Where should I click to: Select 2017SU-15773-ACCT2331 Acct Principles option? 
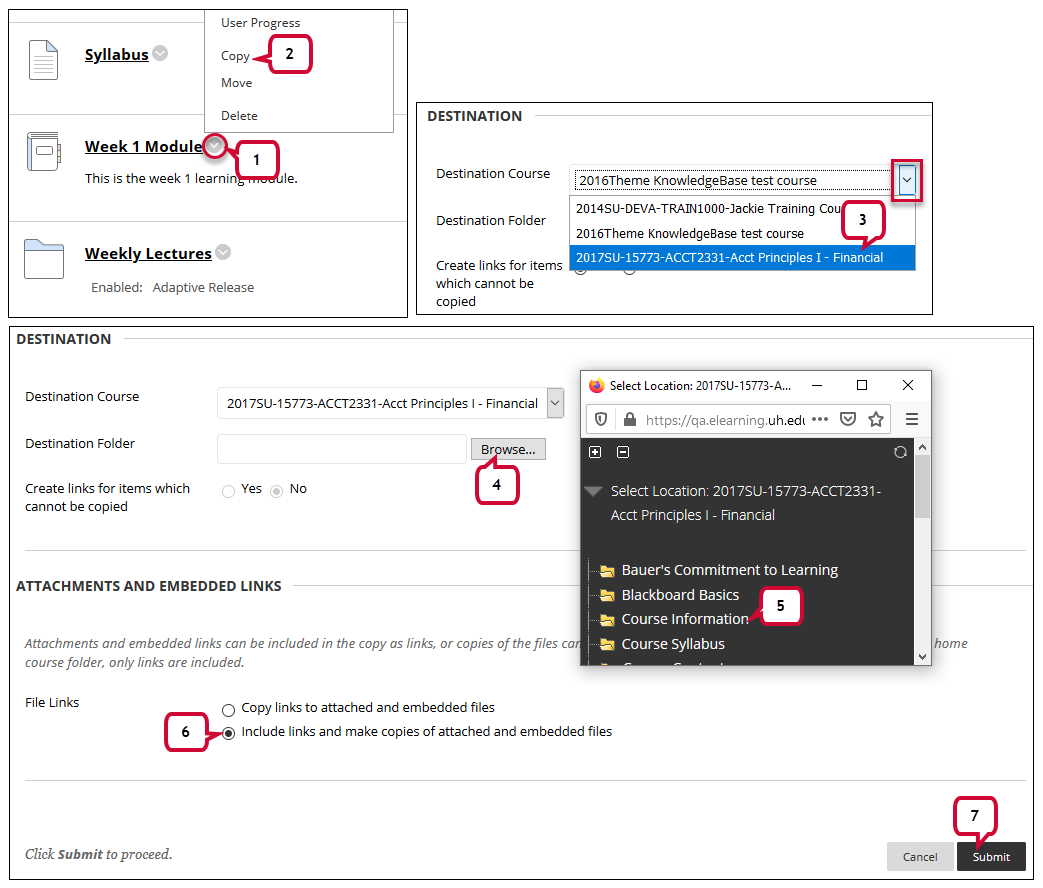point(742,257)
